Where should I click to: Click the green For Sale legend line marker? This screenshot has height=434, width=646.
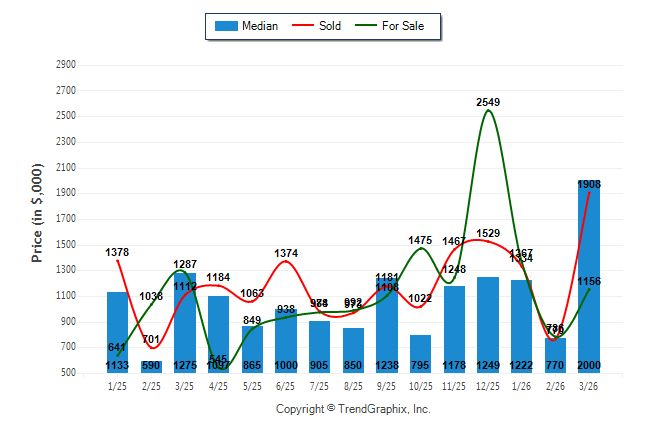click(x=365, y=26)
